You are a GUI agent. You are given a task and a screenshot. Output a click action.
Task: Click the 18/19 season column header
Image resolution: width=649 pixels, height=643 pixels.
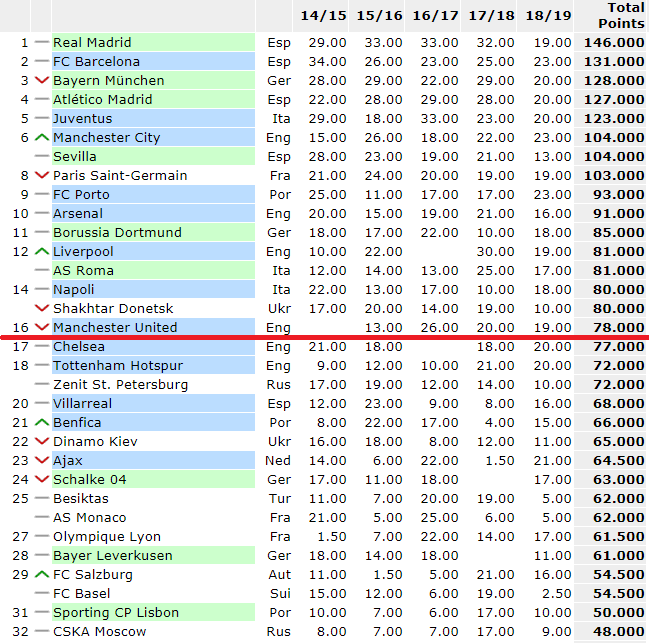[548, 16]
